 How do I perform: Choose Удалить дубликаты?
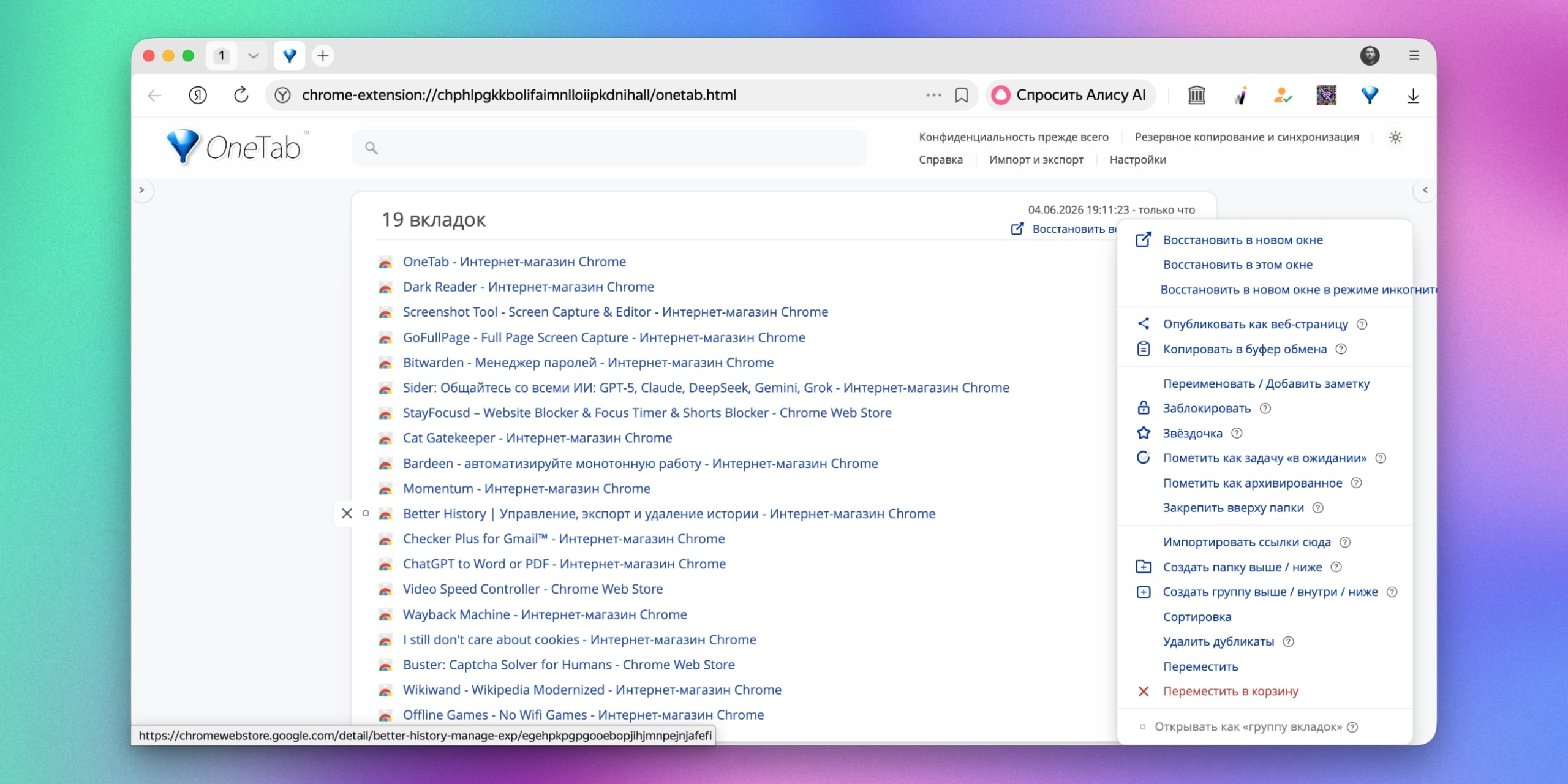[x=1218, y=642]
